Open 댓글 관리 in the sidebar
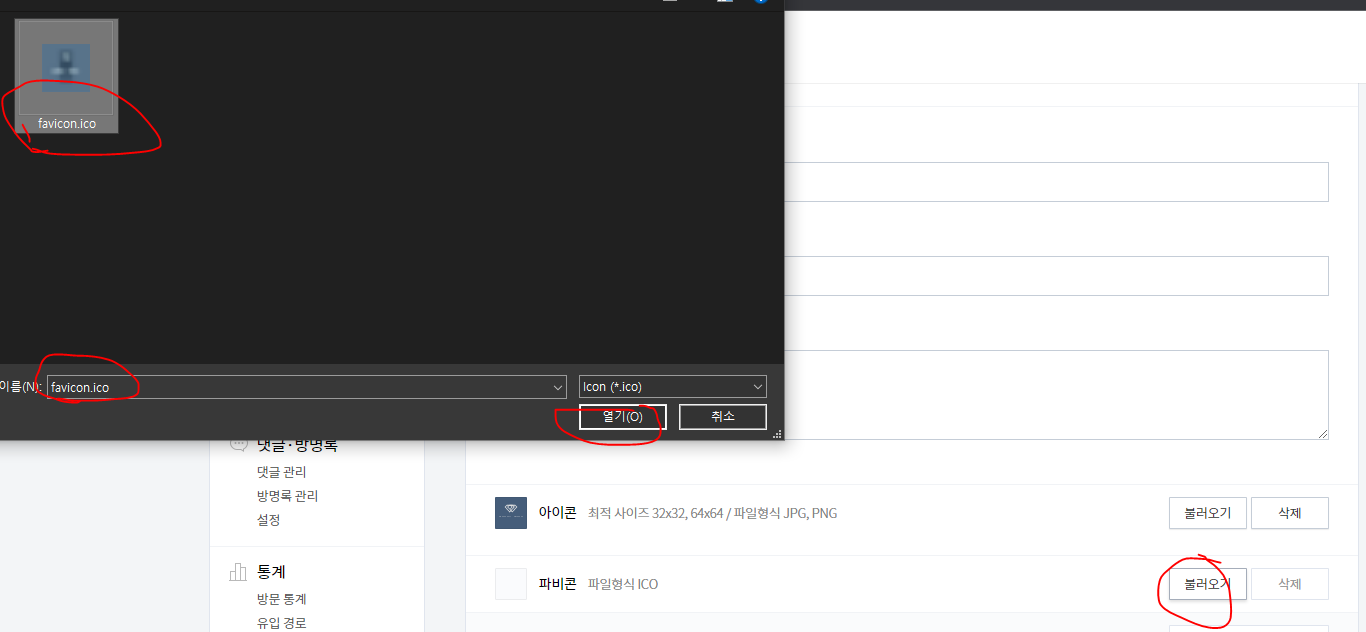 tap(282, 472)
